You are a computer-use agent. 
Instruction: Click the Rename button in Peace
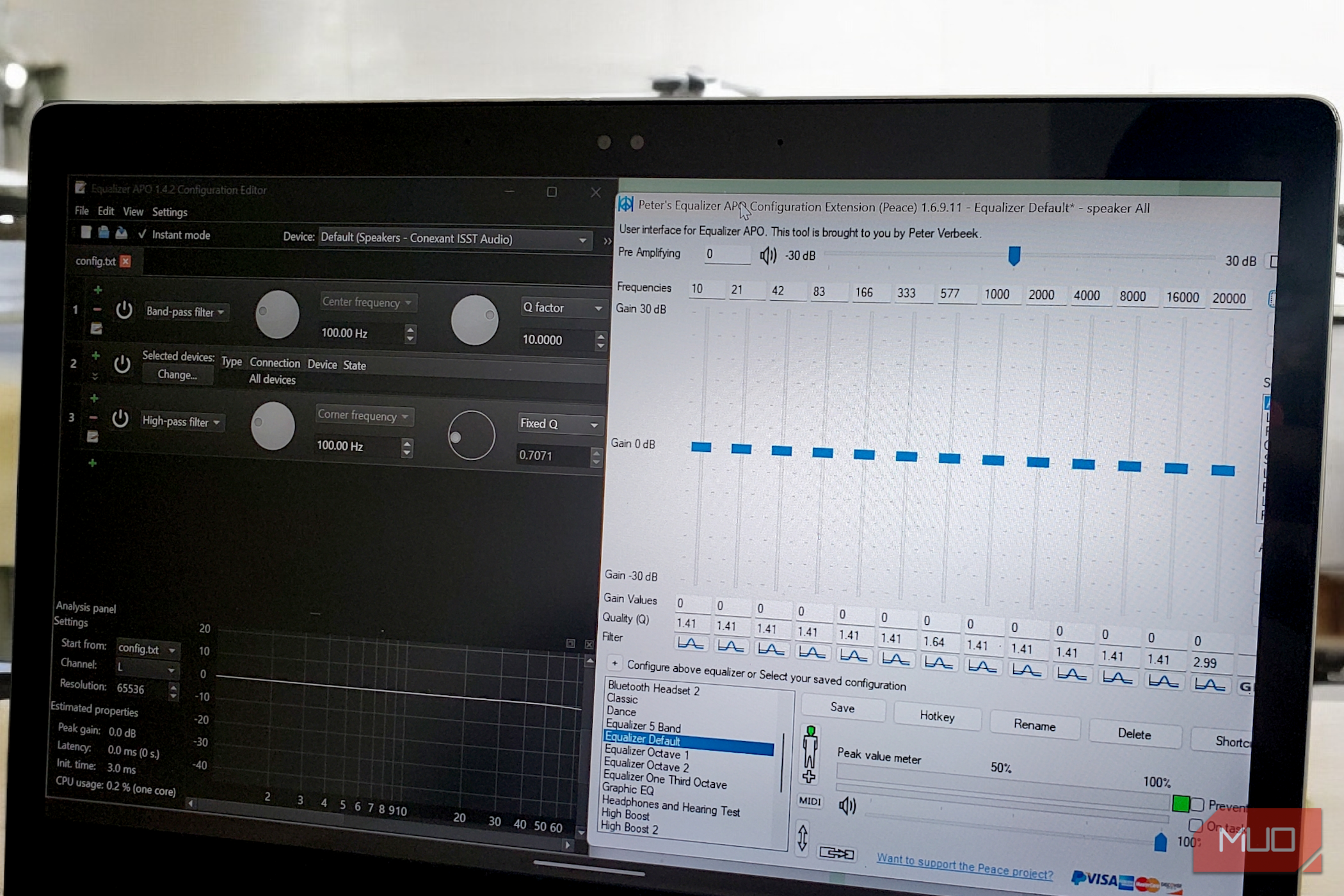point(1034,726)
